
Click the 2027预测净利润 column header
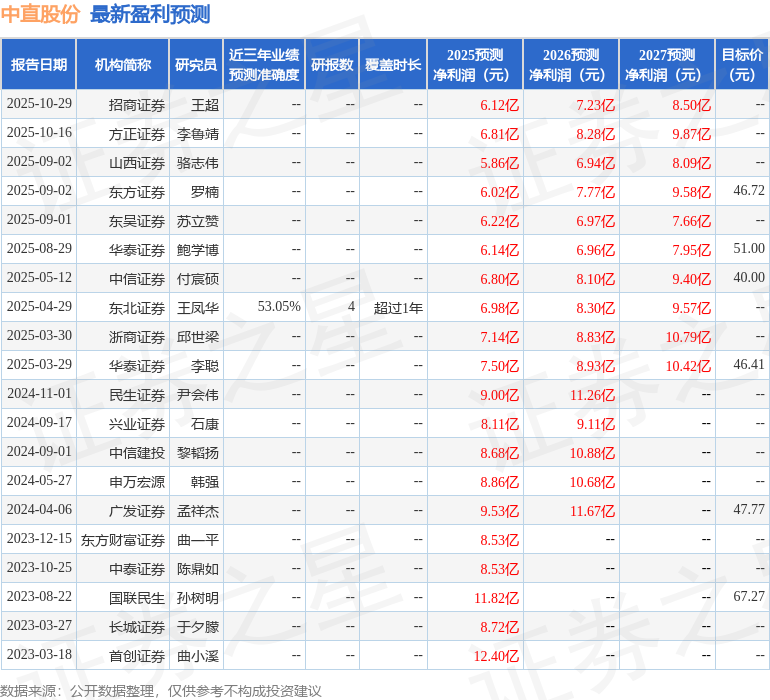click(666, 65)
